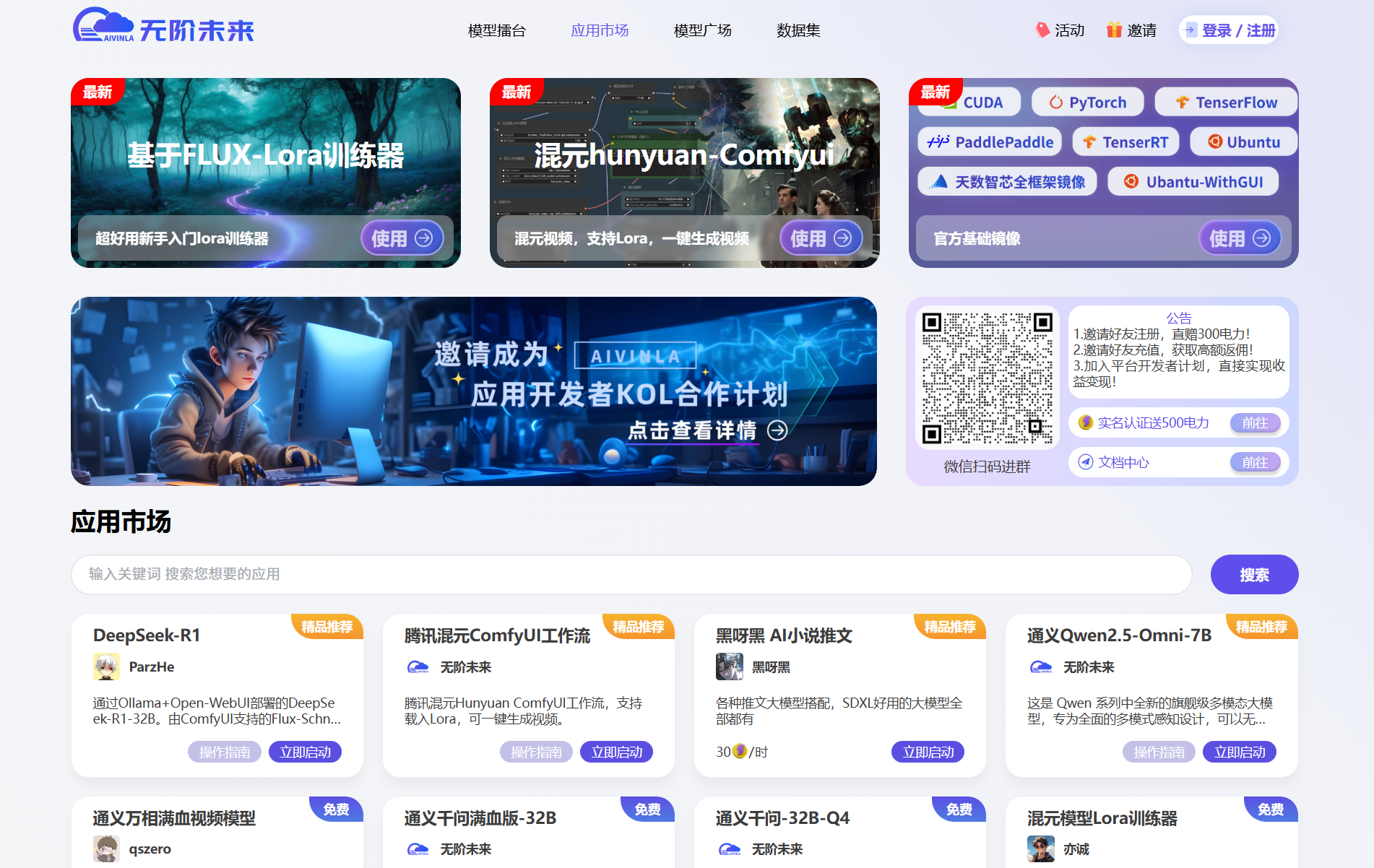Open the KOL合作计划 banner
Viewport: 1374px width, 868px height.
(x=474, y=391)
